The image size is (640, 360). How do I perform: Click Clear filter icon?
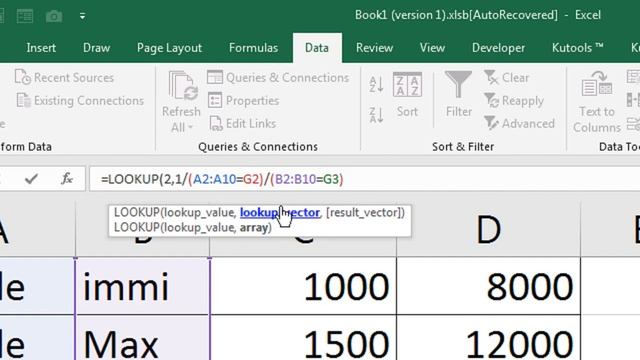491,77
